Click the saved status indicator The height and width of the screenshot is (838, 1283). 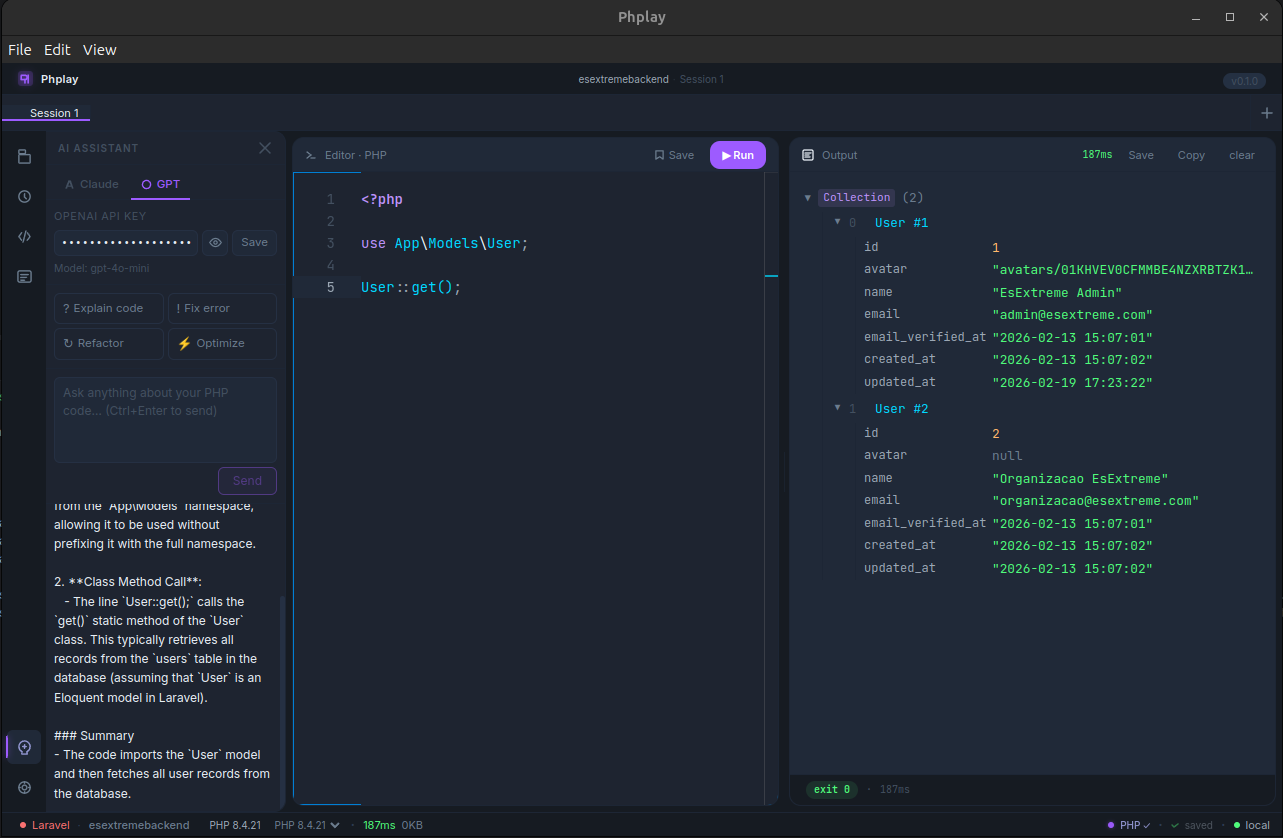point(1192,825)
